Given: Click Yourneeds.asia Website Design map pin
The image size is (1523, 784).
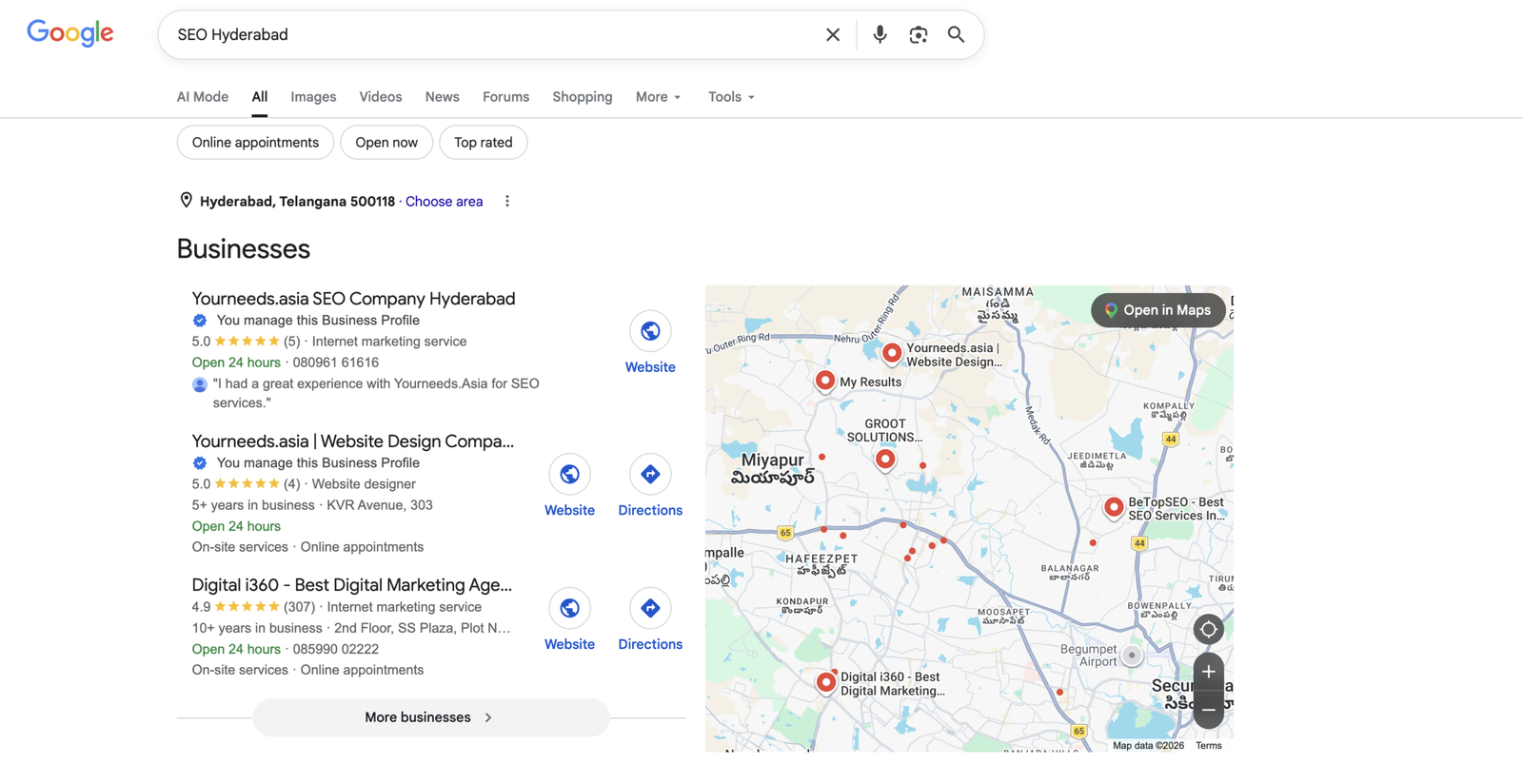Looking at the screenshot, I should [x=892, y=353].
